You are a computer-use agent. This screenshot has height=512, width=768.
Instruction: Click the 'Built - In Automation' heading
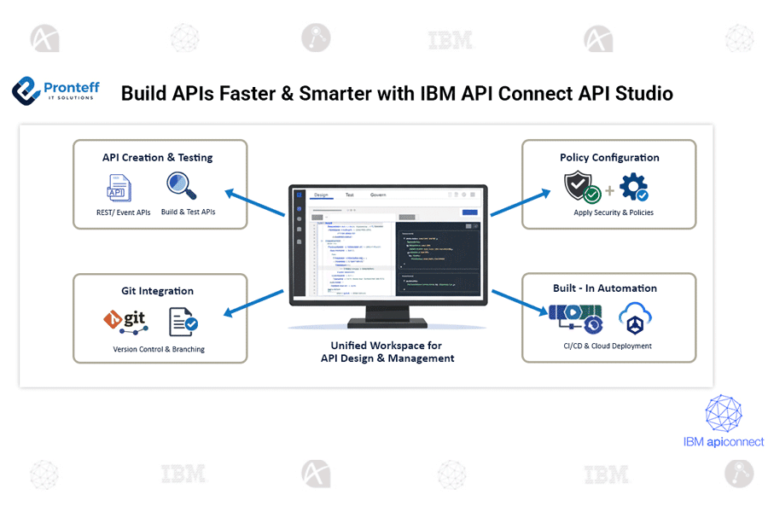pos(605,288)
